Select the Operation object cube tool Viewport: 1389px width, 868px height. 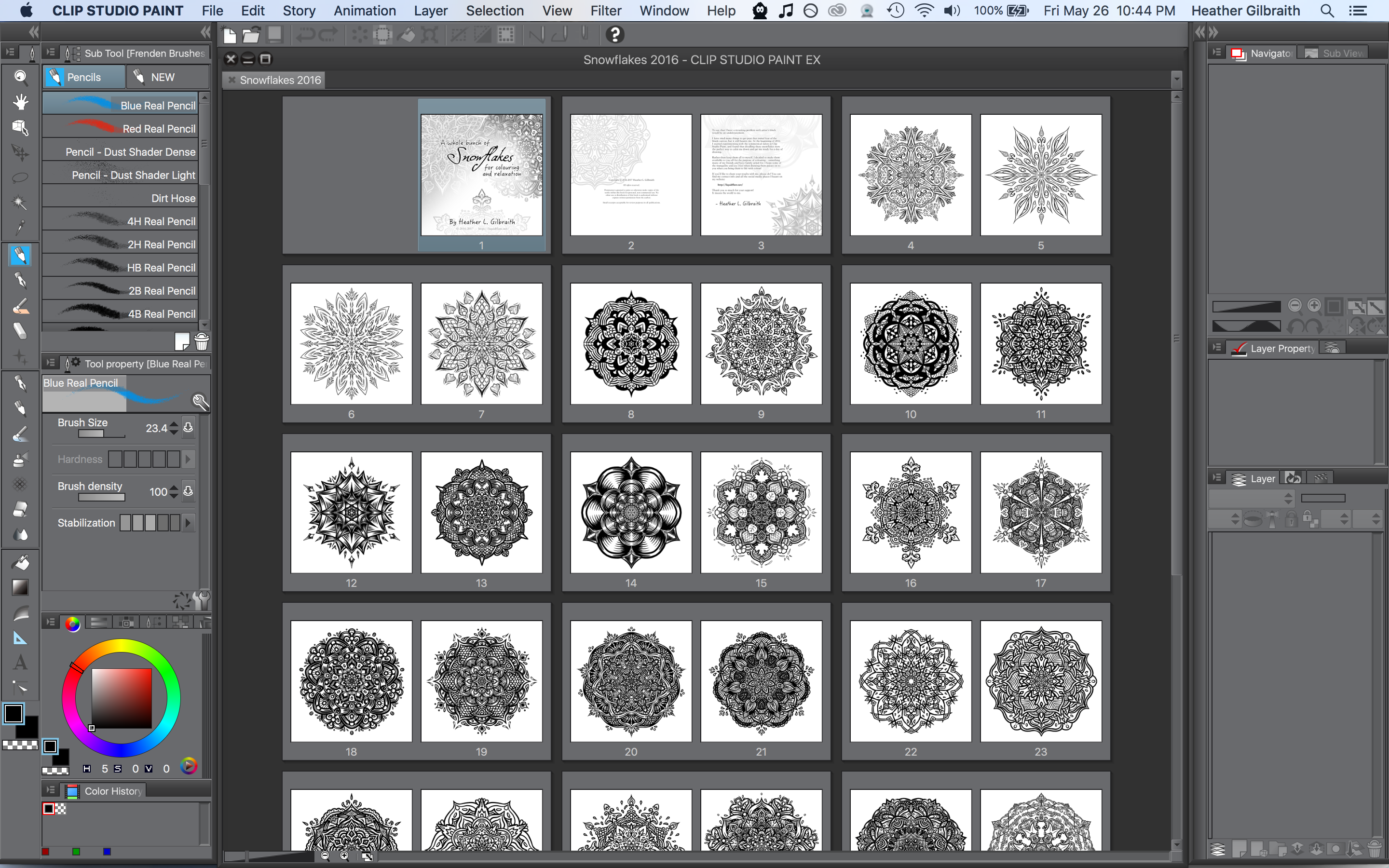pyautogui.click(x=20, y=127)
